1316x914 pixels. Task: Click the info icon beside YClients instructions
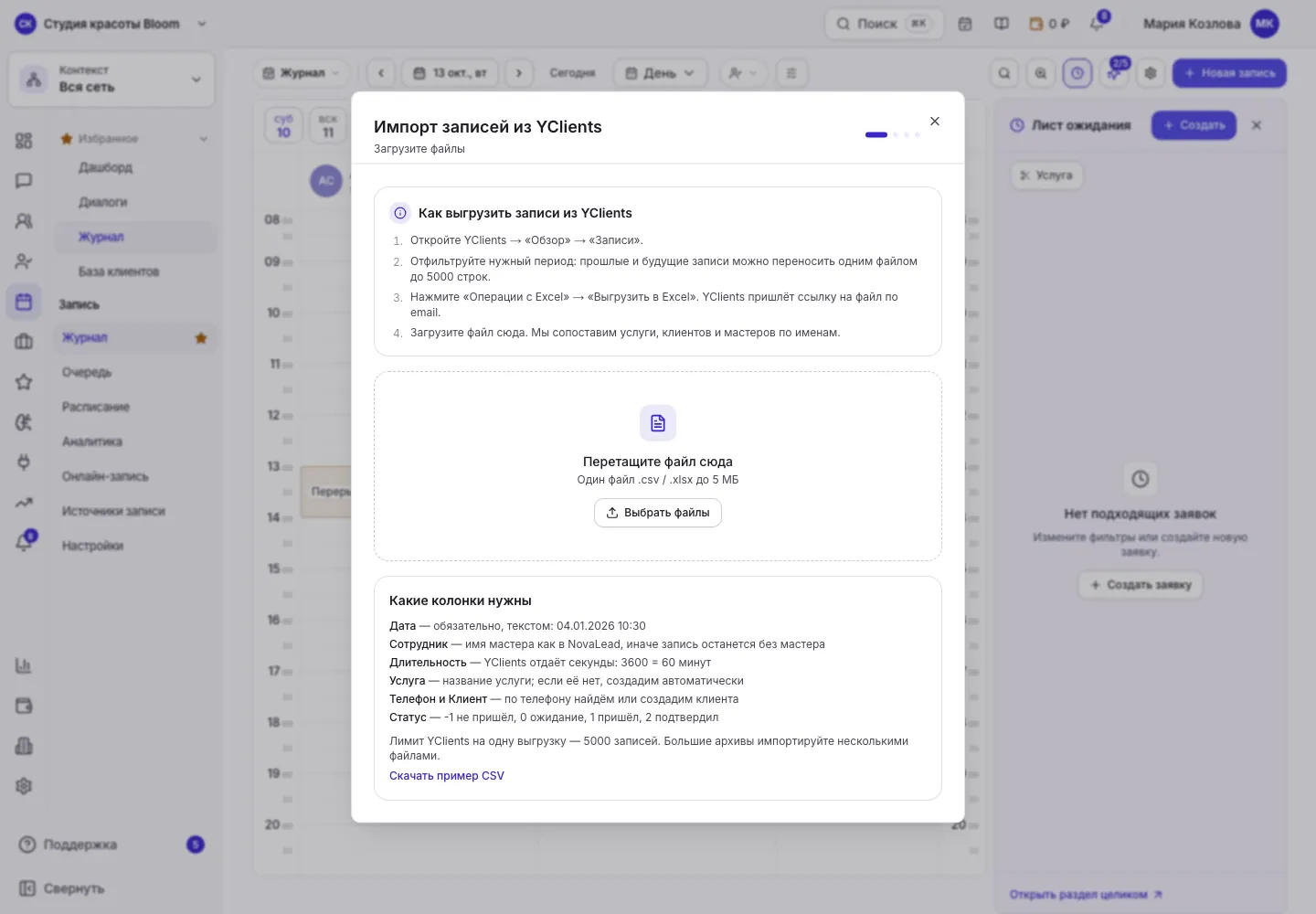point(400,213)
